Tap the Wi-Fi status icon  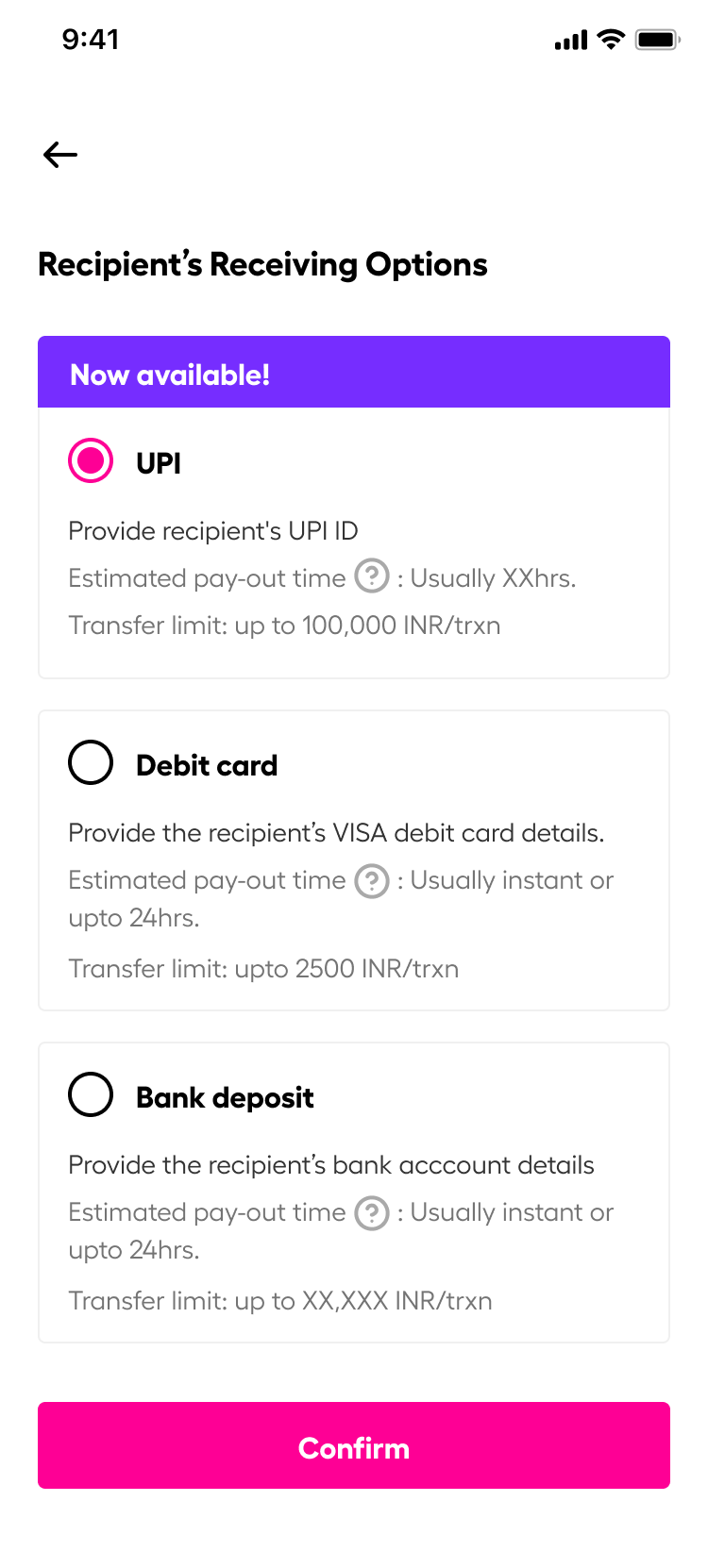pos(612,40)
